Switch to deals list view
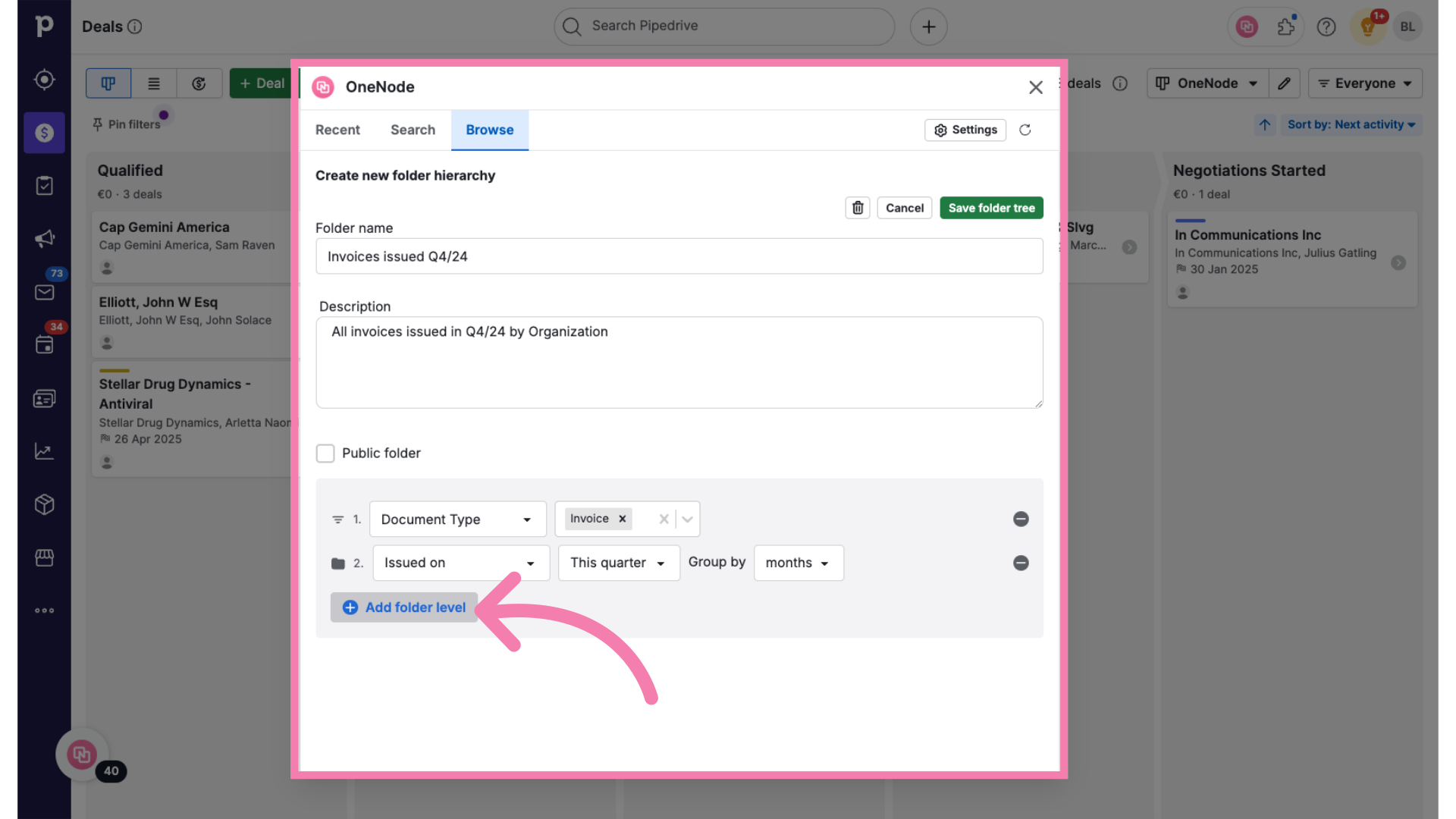Viewport: 1456px width, 819px height. point(154,83)
